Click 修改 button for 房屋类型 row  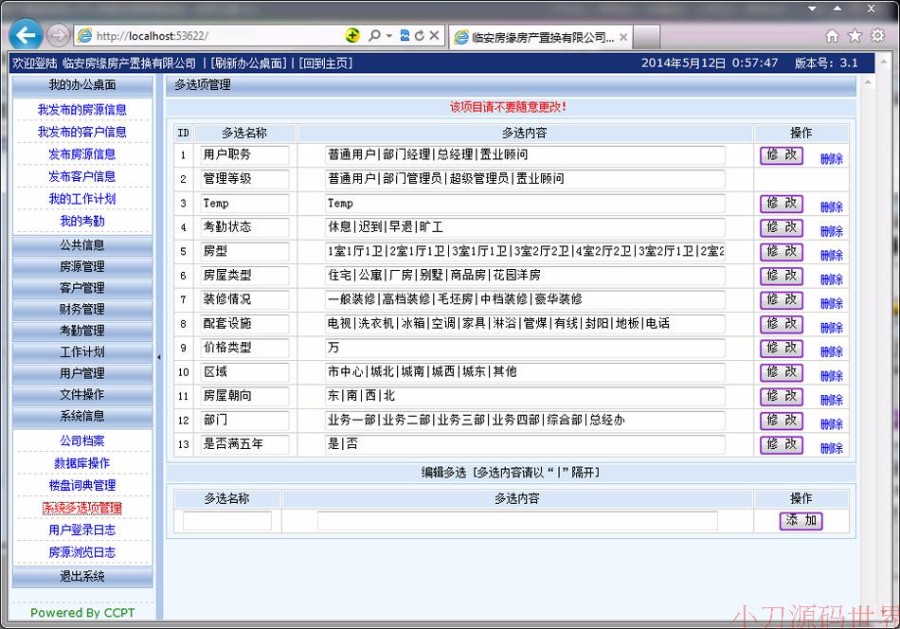pos(781,275)
